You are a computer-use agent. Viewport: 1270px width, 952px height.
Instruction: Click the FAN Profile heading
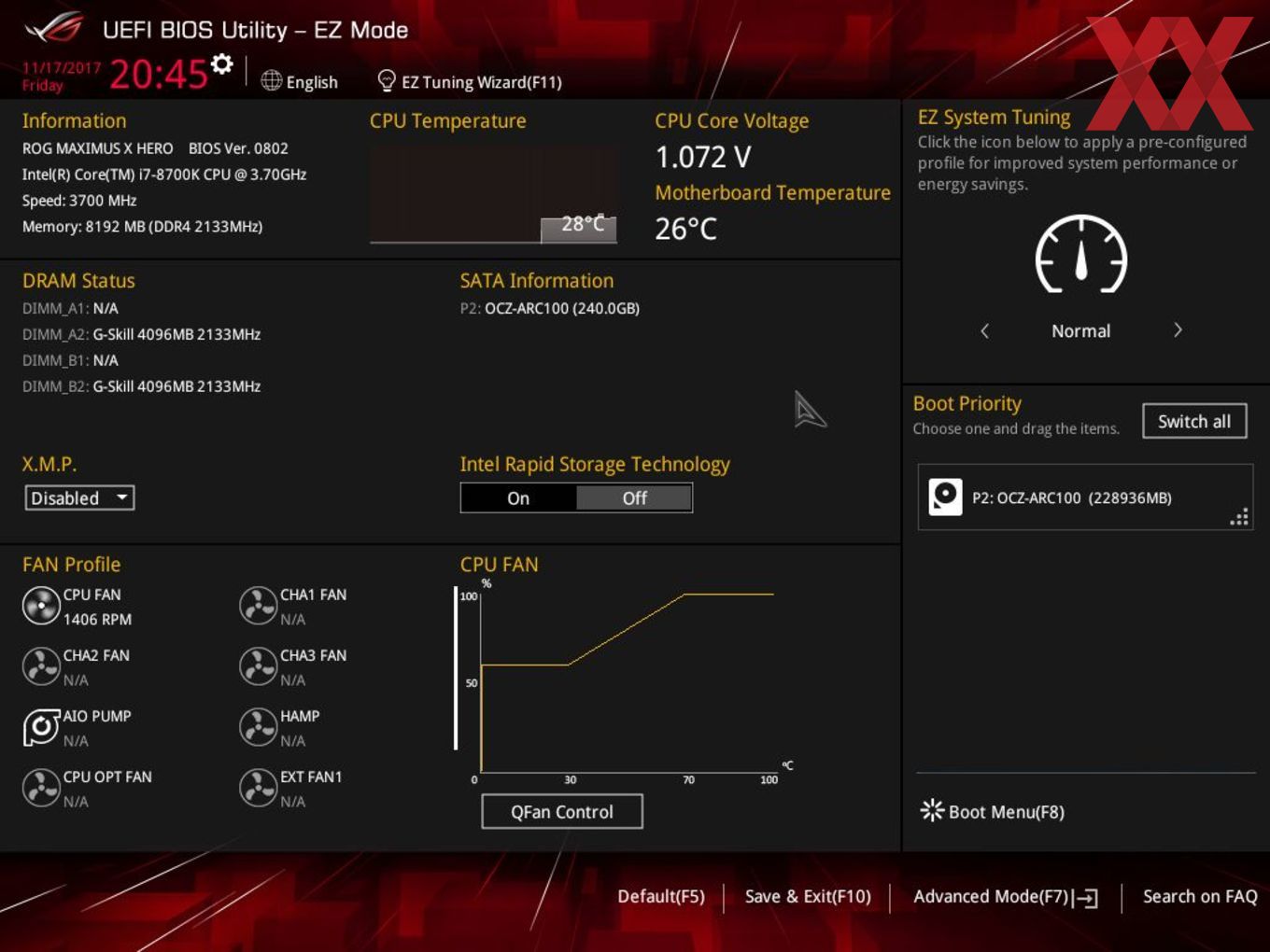tap(71, 565)
